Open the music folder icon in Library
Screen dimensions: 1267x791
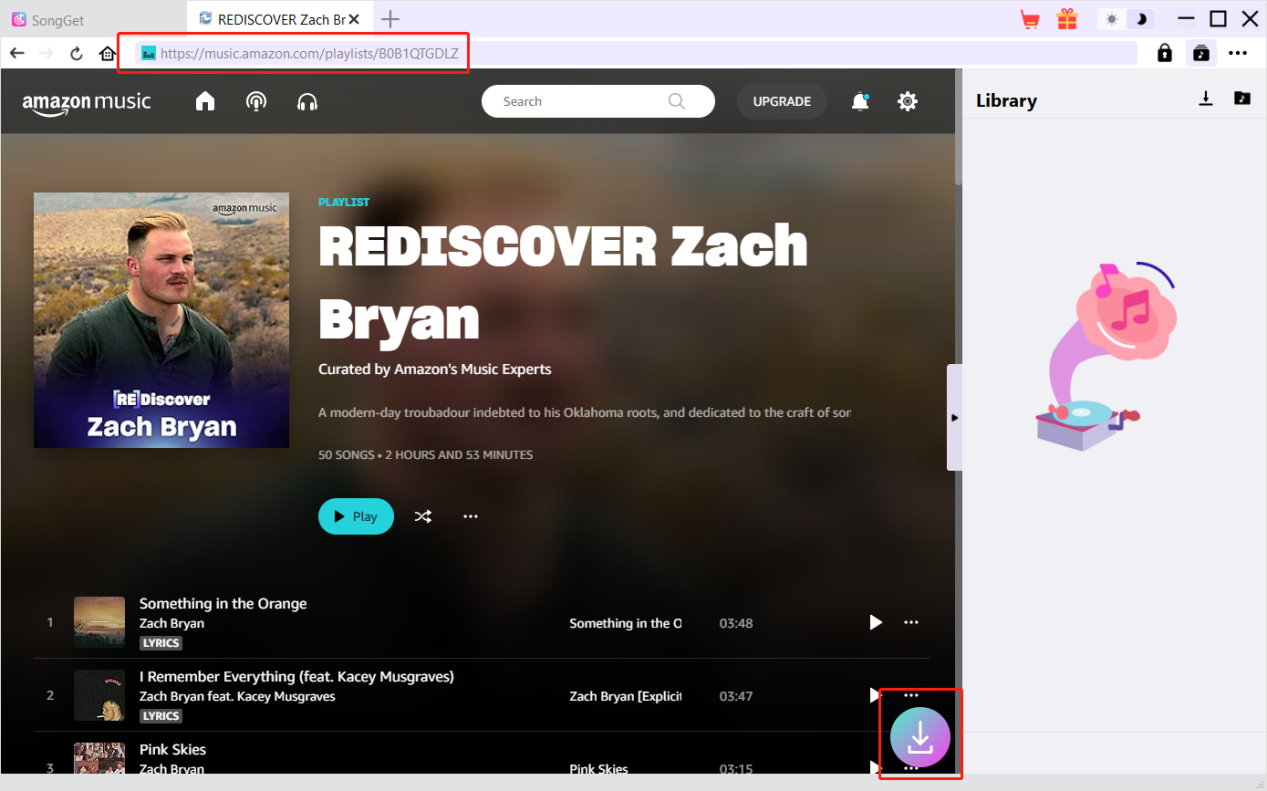(1242, 98)
